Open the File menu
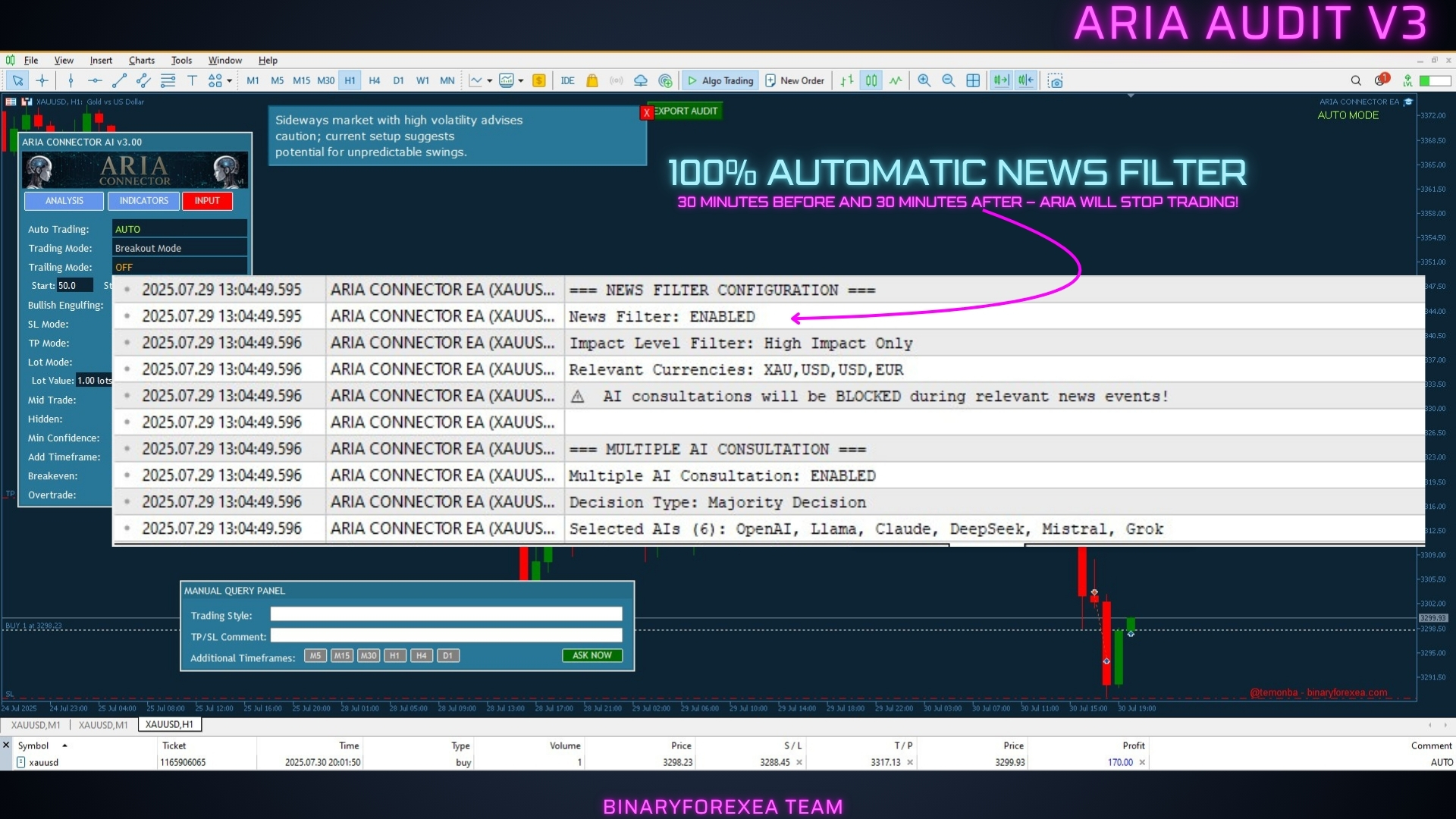This screenshot has width=1456, height=819. pos(31,60)
